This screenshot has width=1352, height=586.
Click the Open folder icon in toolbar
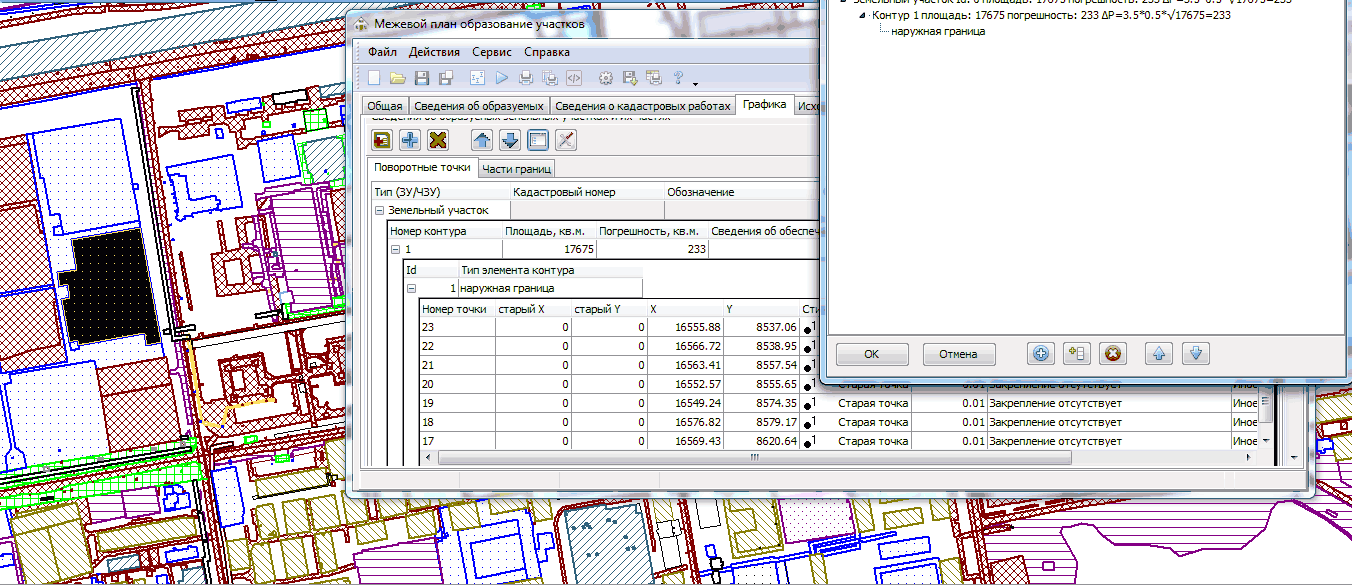pyautogui.click(x=397, y=78)
